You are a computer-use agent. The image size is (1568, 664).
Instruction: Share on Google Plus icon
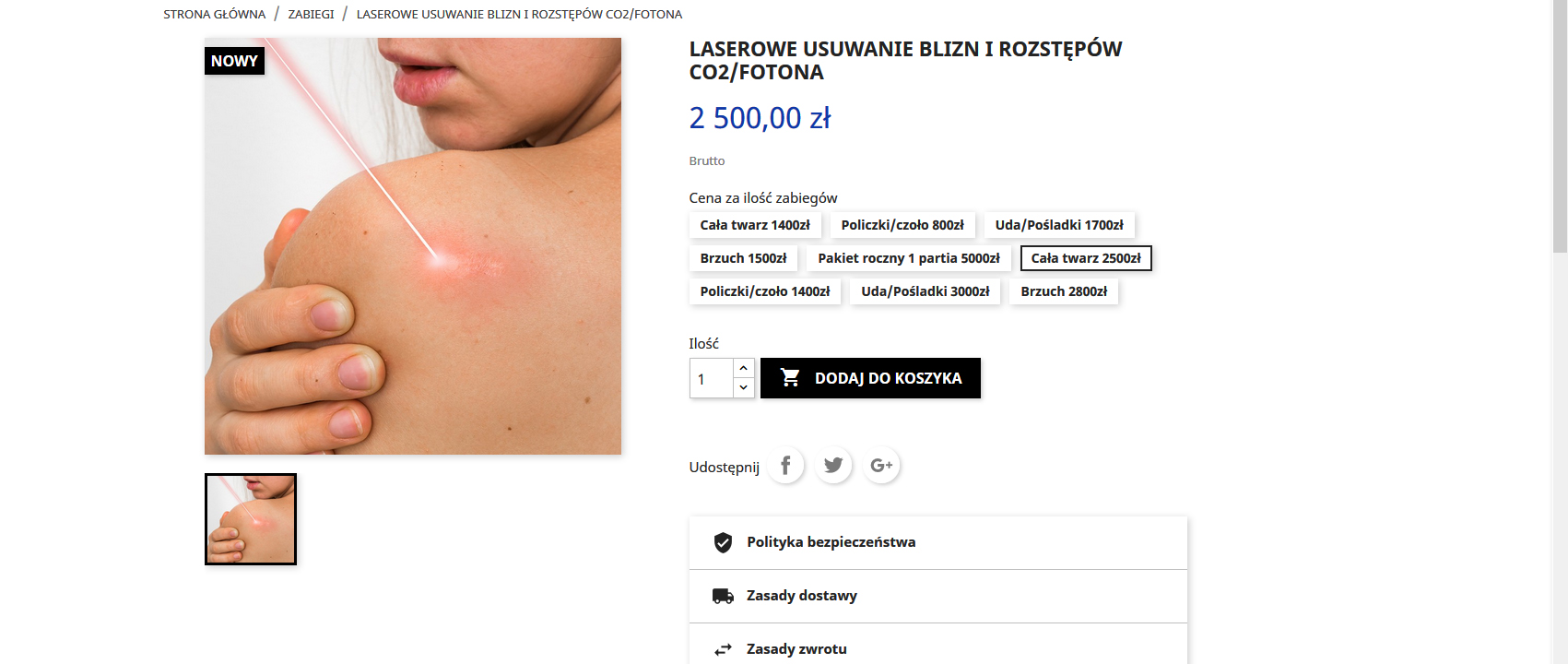click(881, 466)
